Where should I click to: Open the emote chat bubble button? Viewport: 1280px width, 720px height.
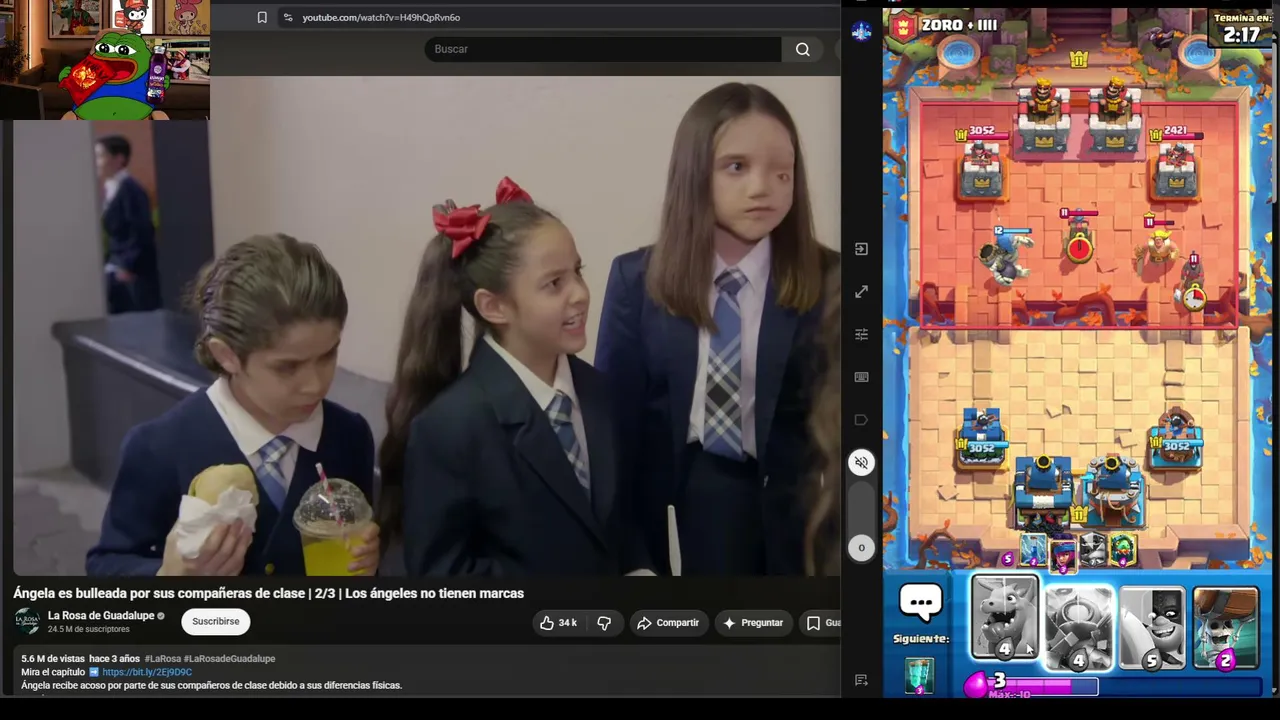pyautogui.click(x=921, y=602)
